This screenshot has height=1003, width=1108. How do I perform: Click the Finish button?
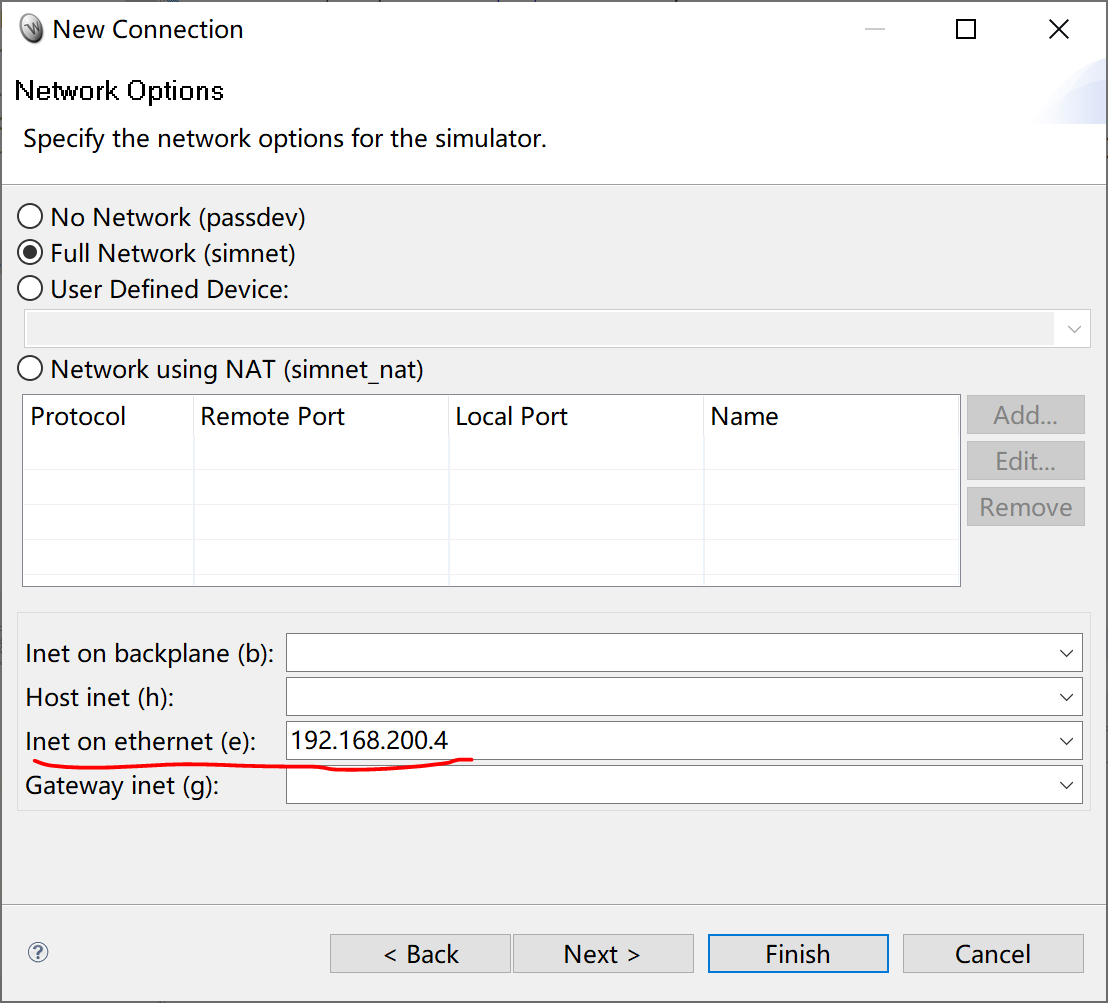(x=797, y=953)
